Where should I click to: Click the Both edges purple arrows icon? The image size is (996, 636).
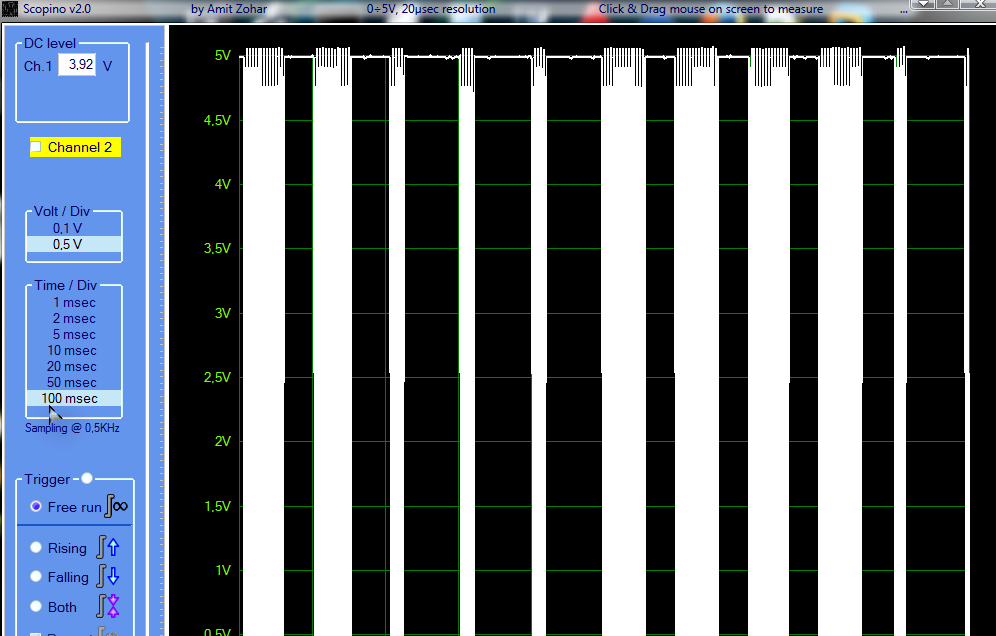[108, 606]
